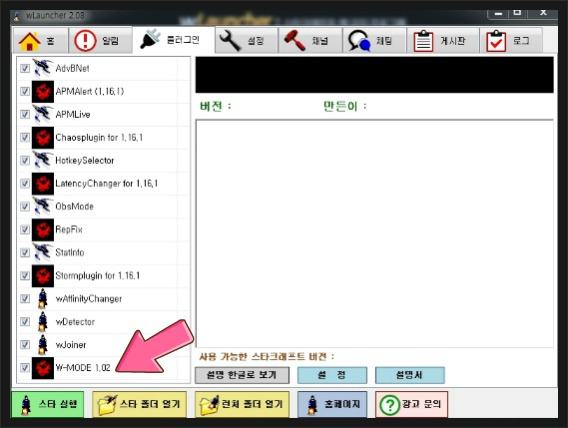
Task: Click the red Stormplugin icon
Action: coord(43,276)
